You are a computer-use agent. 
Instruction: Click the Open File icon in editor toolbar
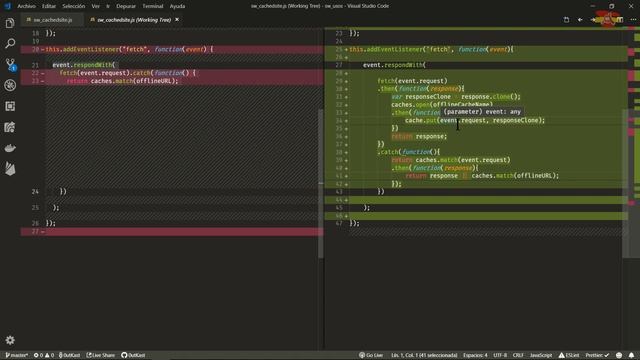point(566,20)
